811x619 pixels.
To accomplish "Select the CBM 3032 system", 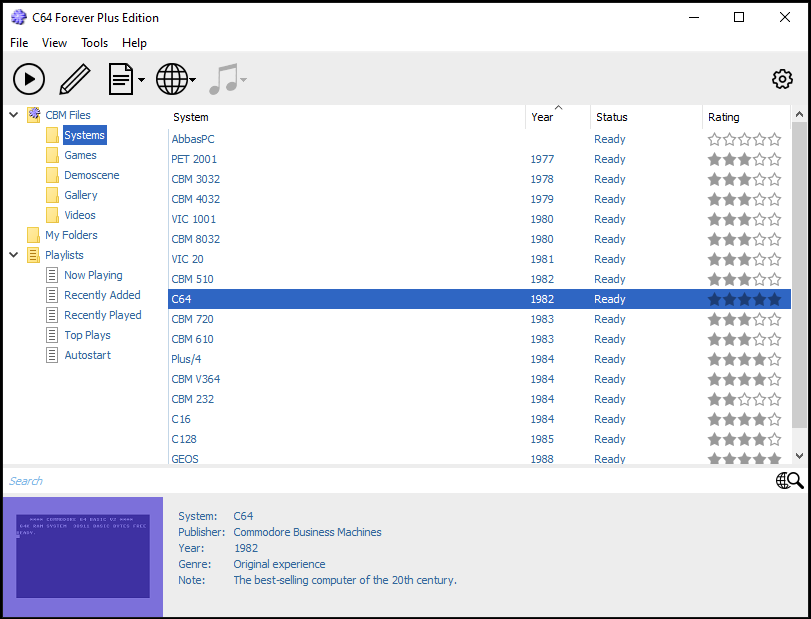I will tap(479, 179).
